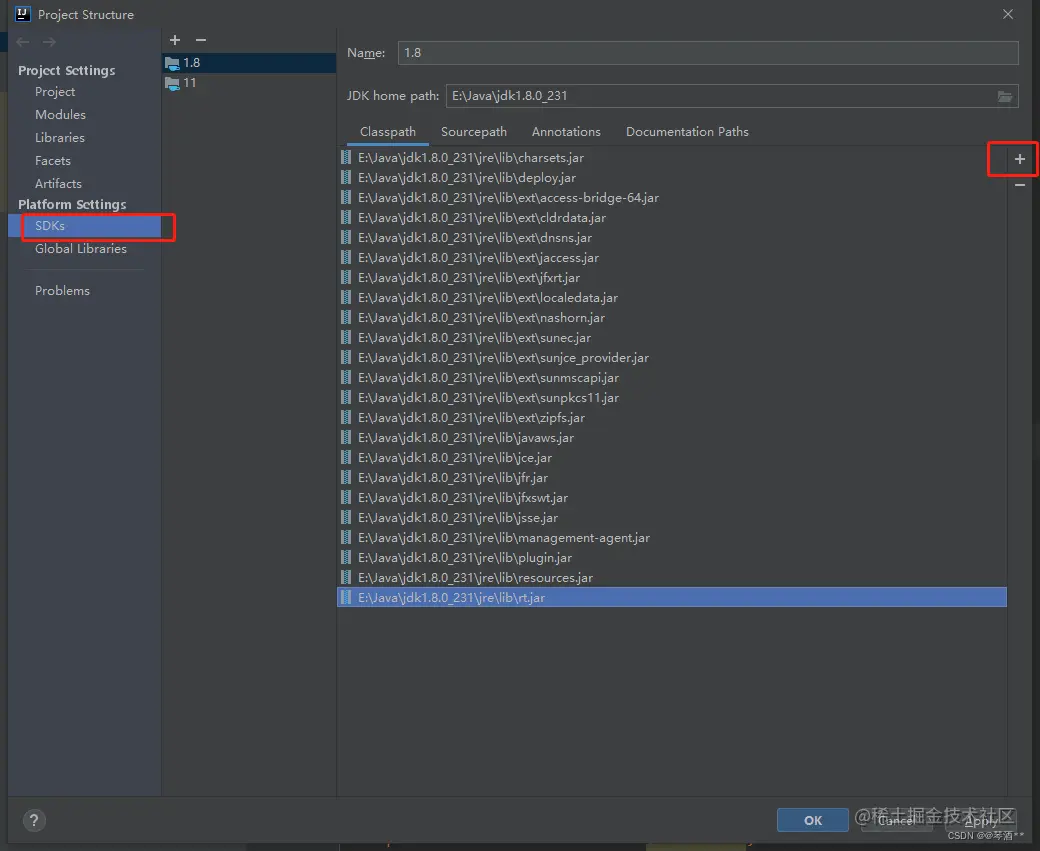
Task: Select the management-agent.jar entry
Action: click(x=672, y=537)
